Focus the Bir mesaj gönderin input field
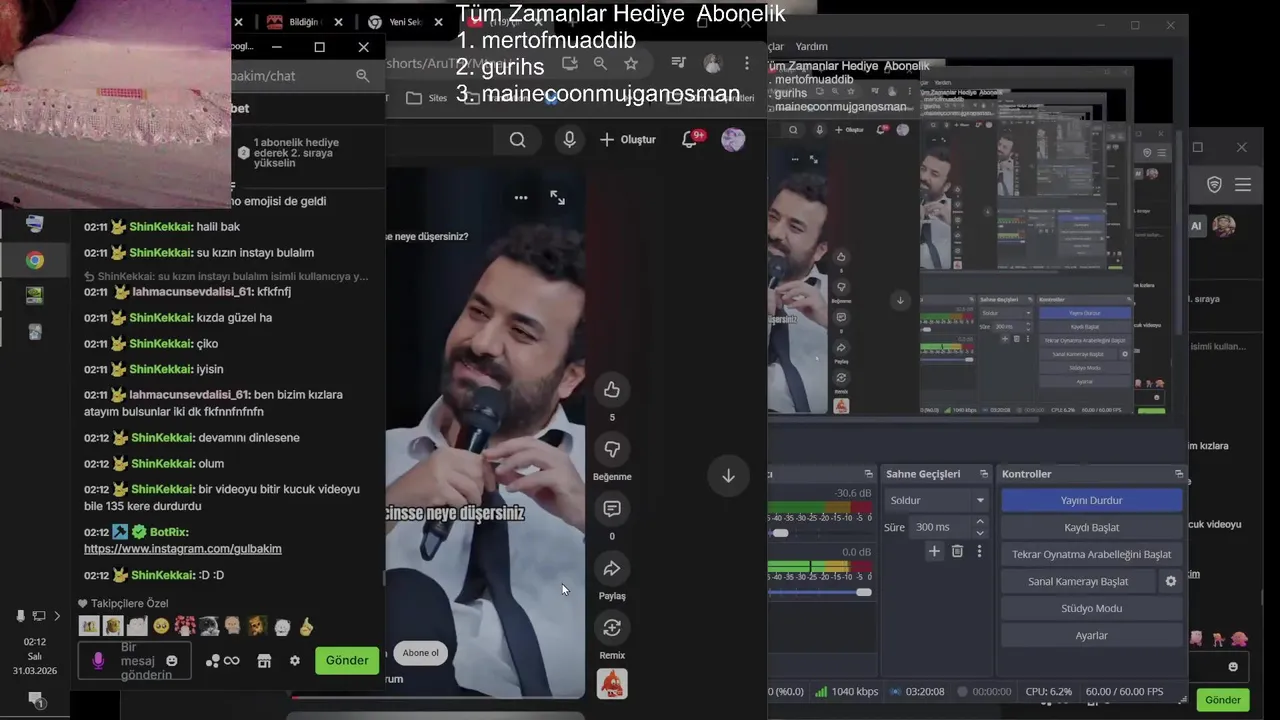 pyautogui.click(x=136, y=661)
